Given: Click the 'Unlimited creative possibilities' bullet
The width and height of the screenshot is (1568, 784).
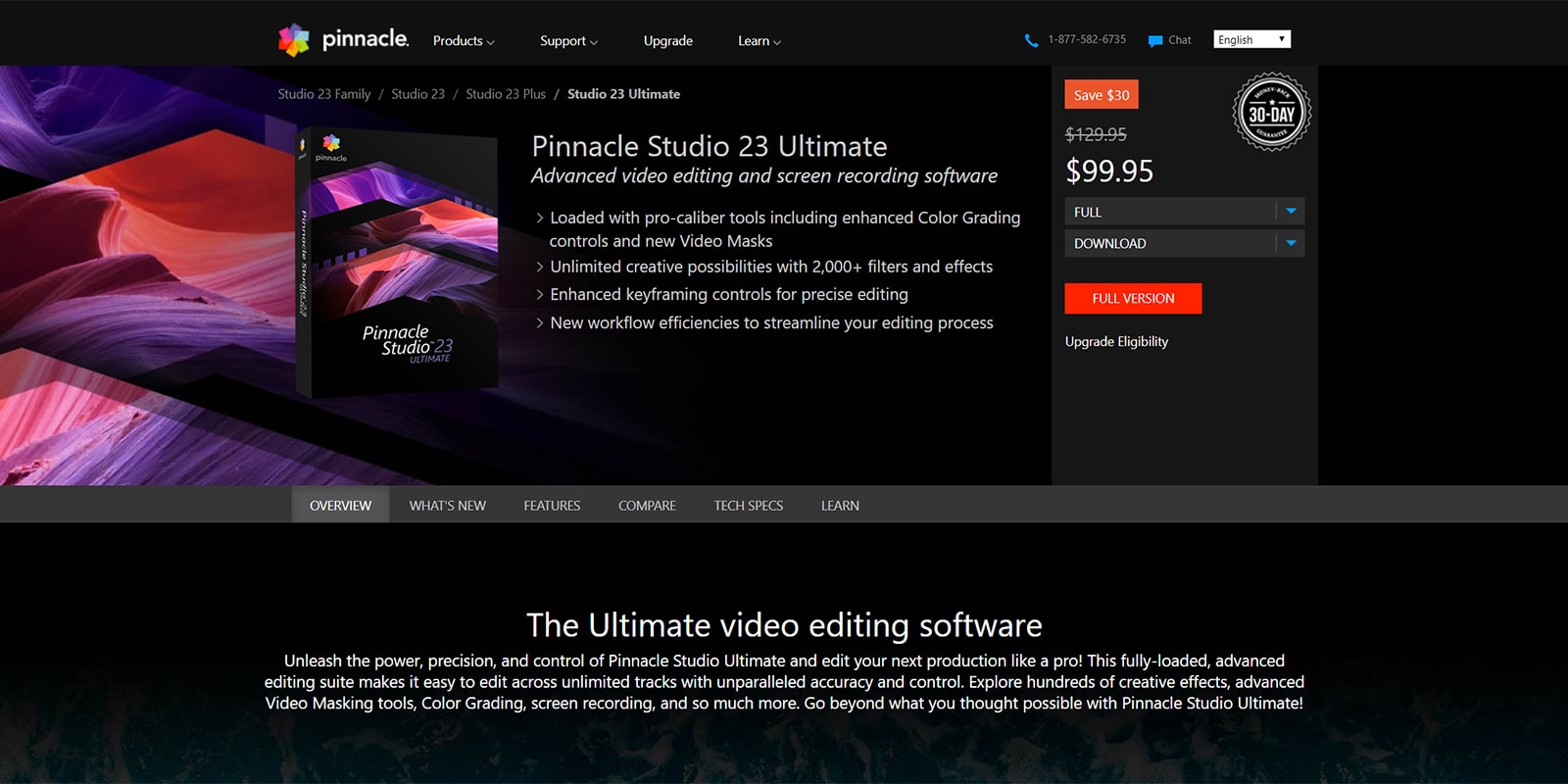Looking at the screenshot, I should (771, 267).
